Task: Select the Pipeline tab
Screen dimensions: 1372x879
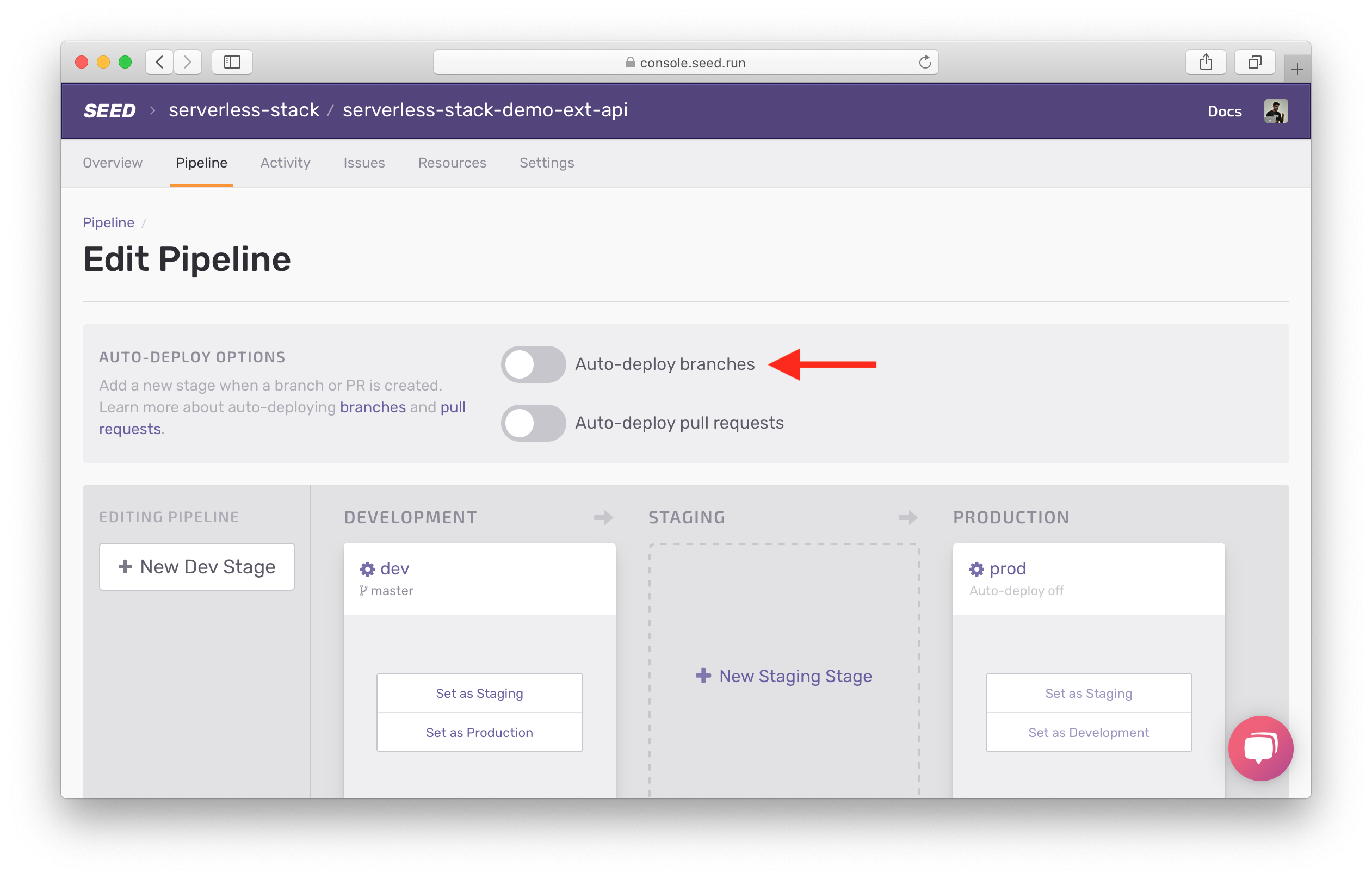Action: 200,162
